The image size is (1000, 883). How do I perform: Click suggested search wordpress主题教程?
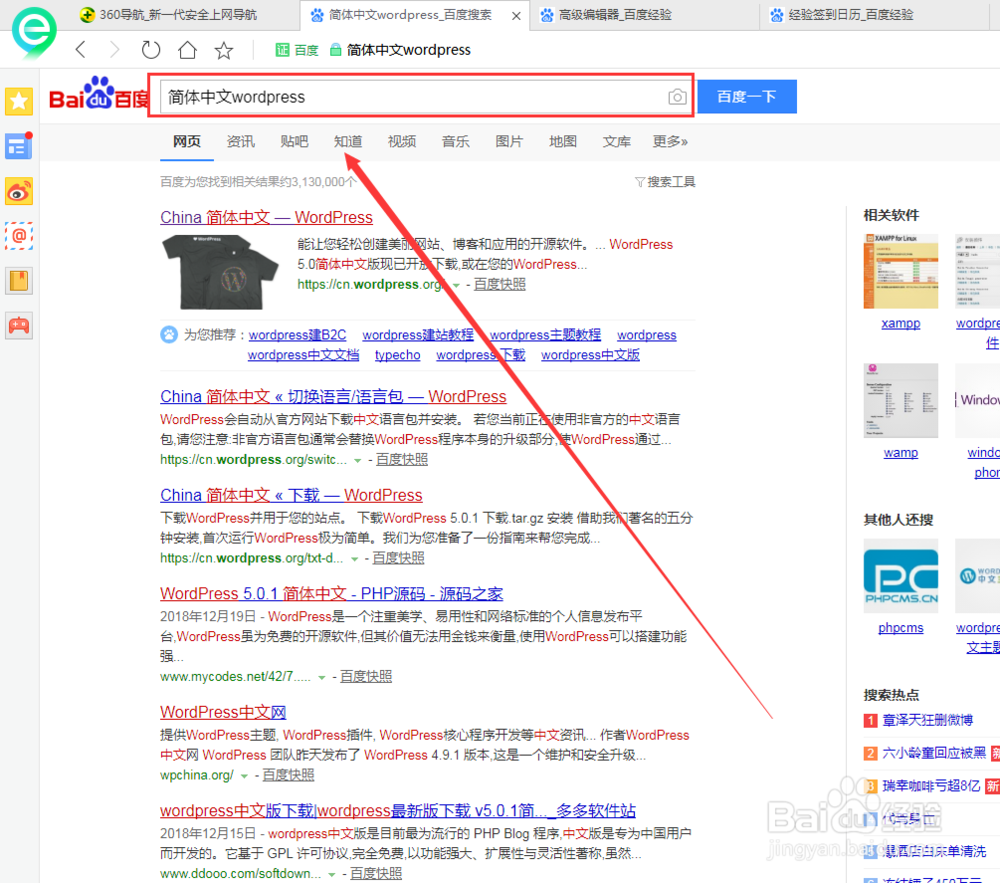tap(545, 335)
